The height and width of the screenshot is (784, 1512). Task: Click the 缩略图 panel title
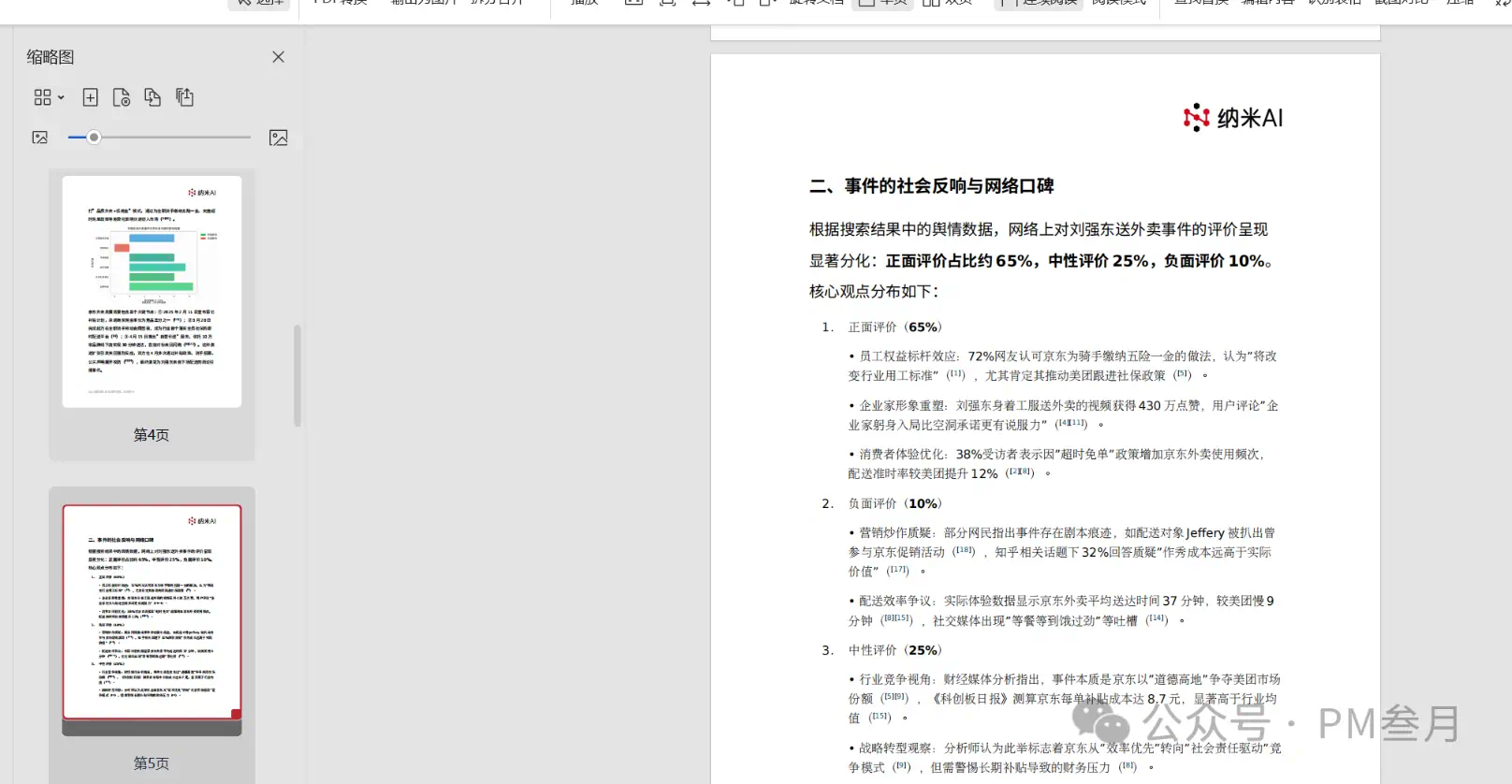point(51,57)
